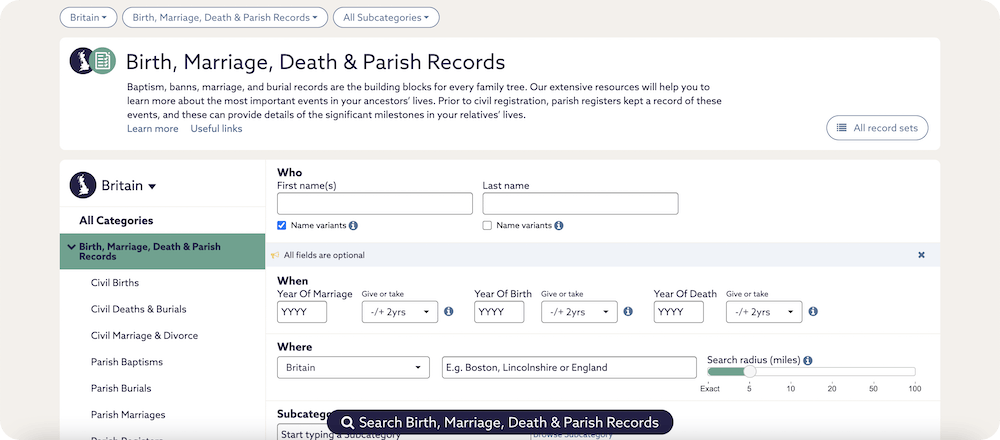
Task: Click info icon next to Year Of Marriage range
Action: (x=449, y=312)
